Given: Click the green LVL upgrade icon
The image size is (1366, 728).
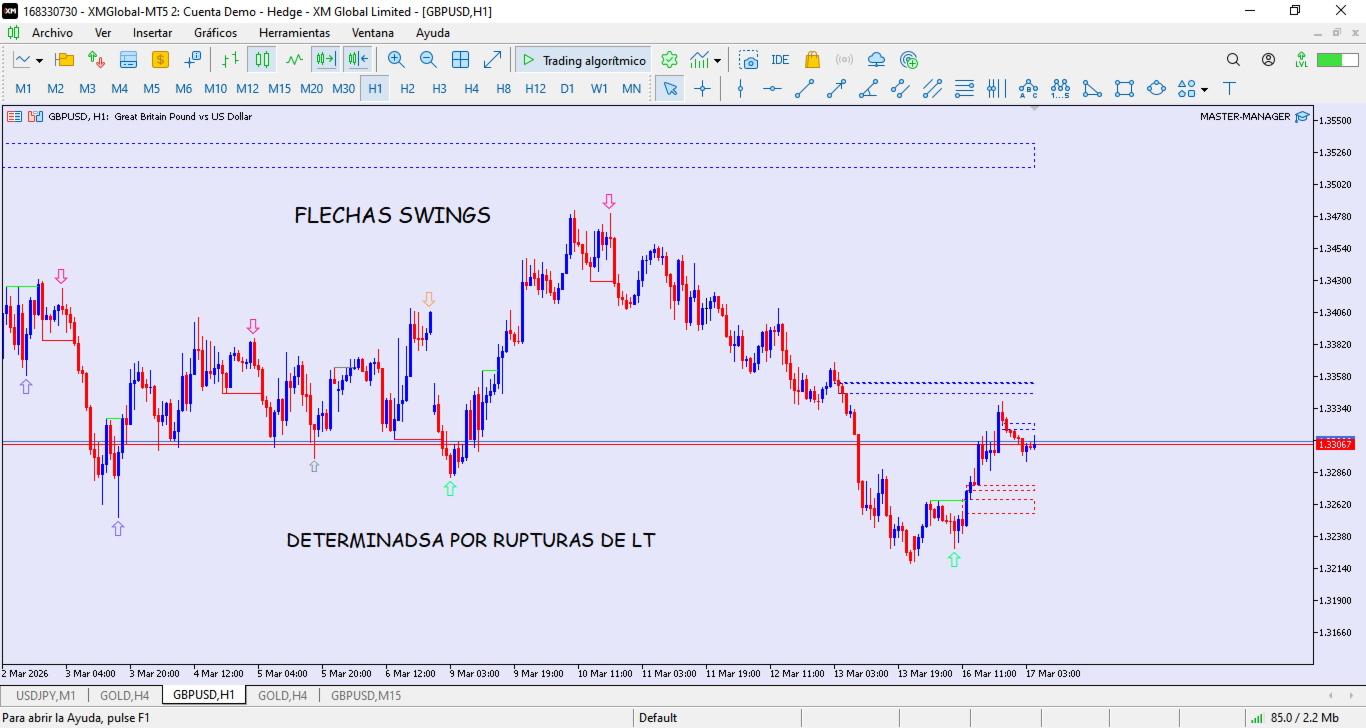Looking at the screenshot, I should pyautogui.click(x=1301, y=60).
